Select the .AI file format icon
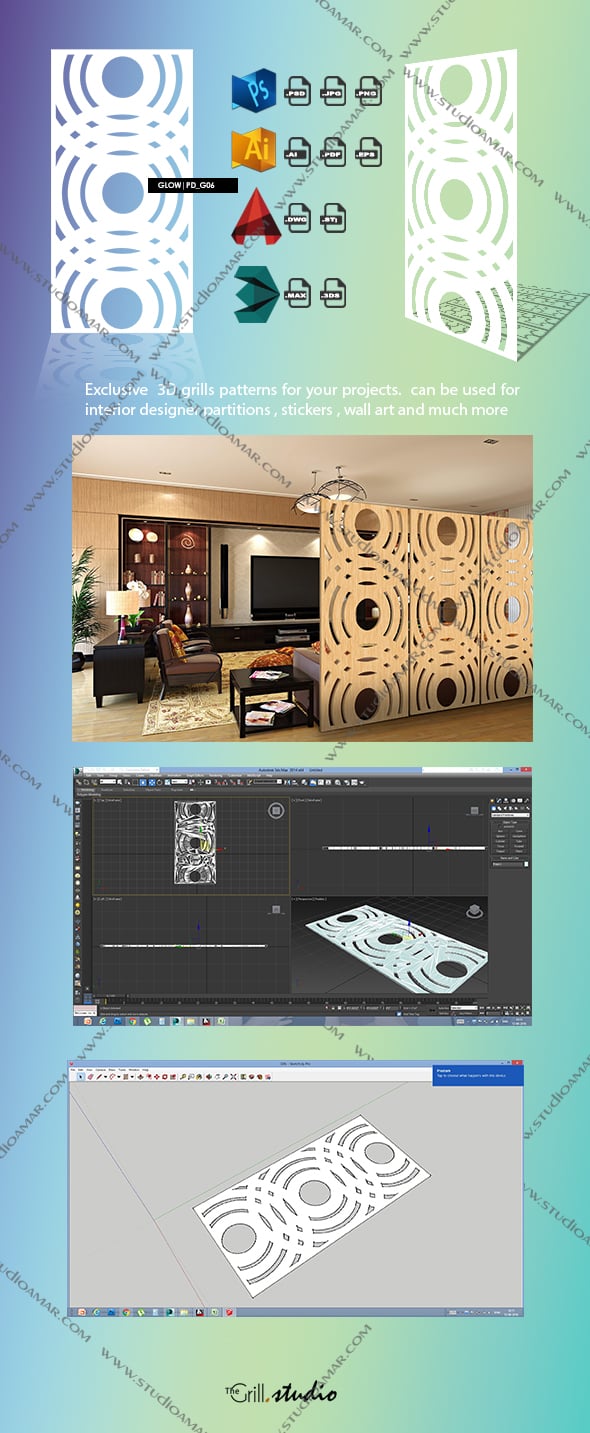 click(296, 151)
